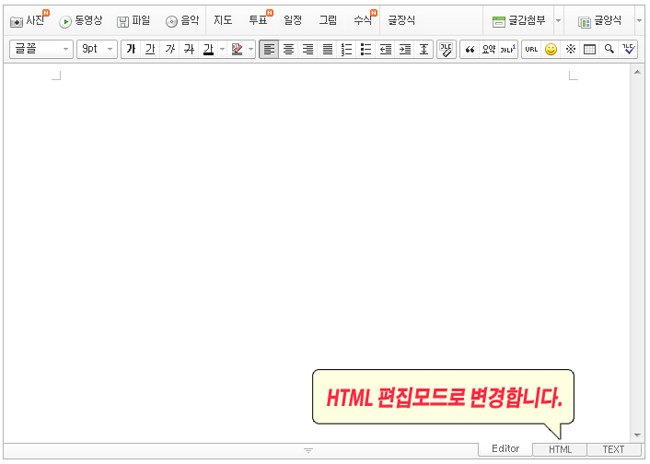Open the 투표 poll menu
Screen dimensions: 650x464
(260, 19)
